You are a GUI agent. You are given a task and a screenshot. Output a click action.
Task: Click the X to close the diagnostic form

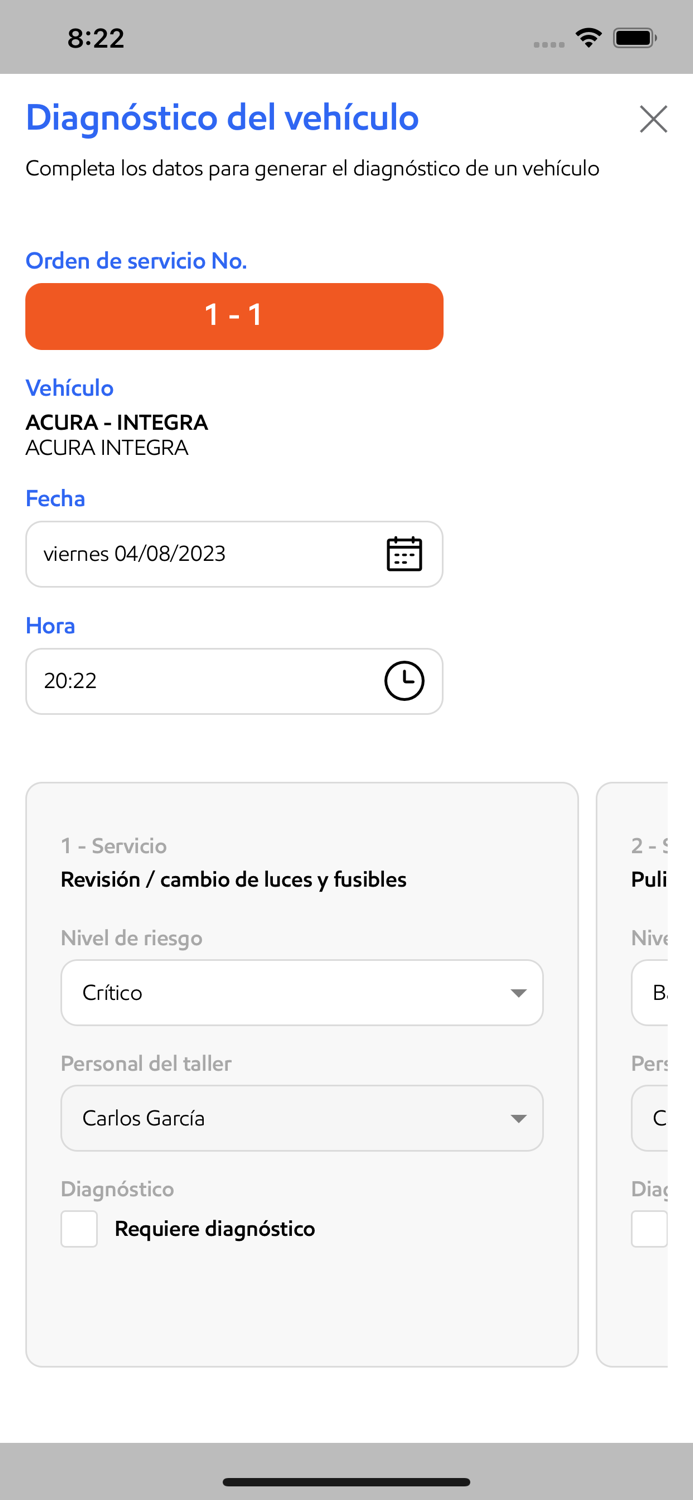653,119
